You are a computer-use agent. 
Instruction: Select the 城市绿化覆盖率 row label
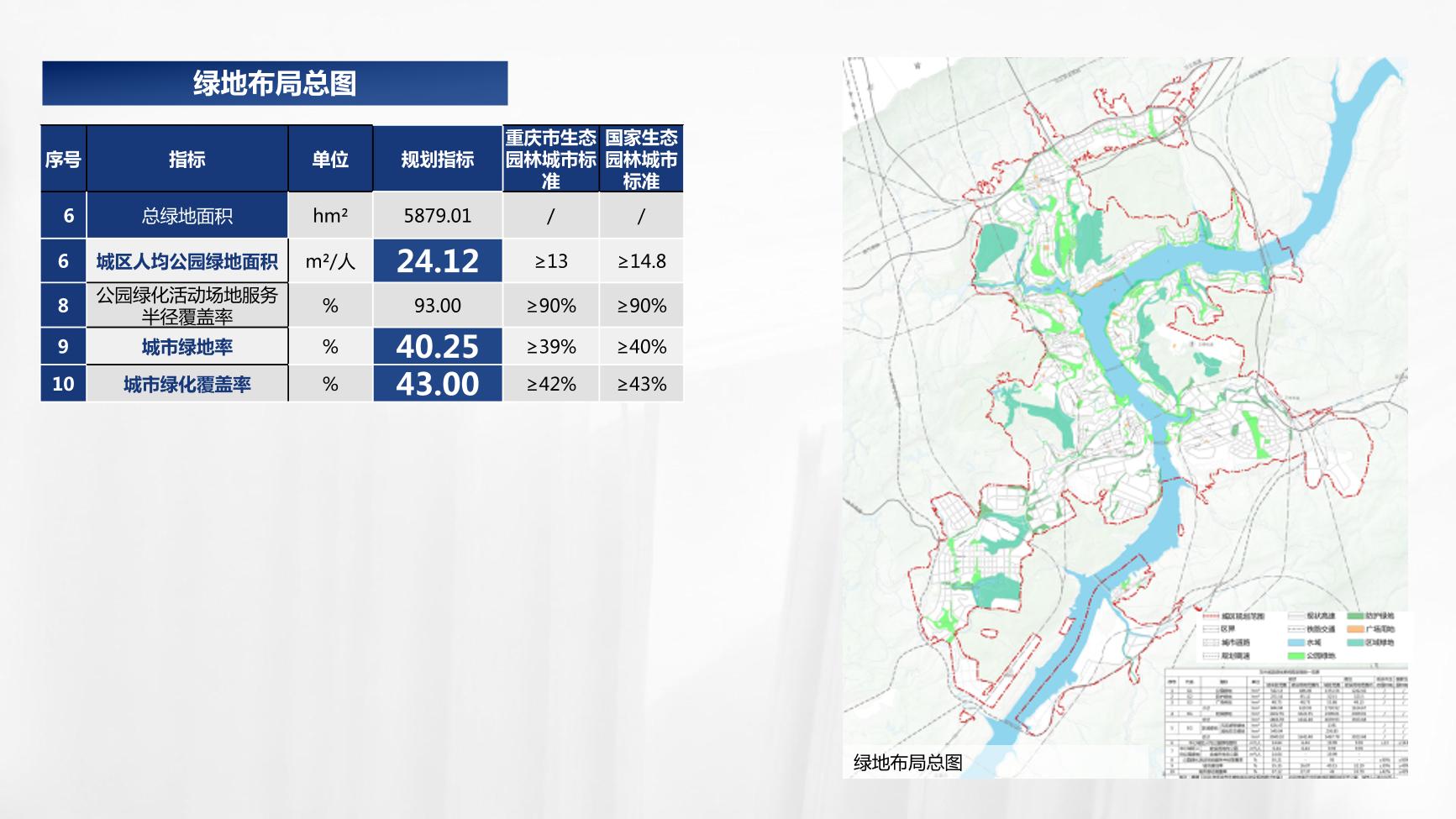tap(187, 384)
